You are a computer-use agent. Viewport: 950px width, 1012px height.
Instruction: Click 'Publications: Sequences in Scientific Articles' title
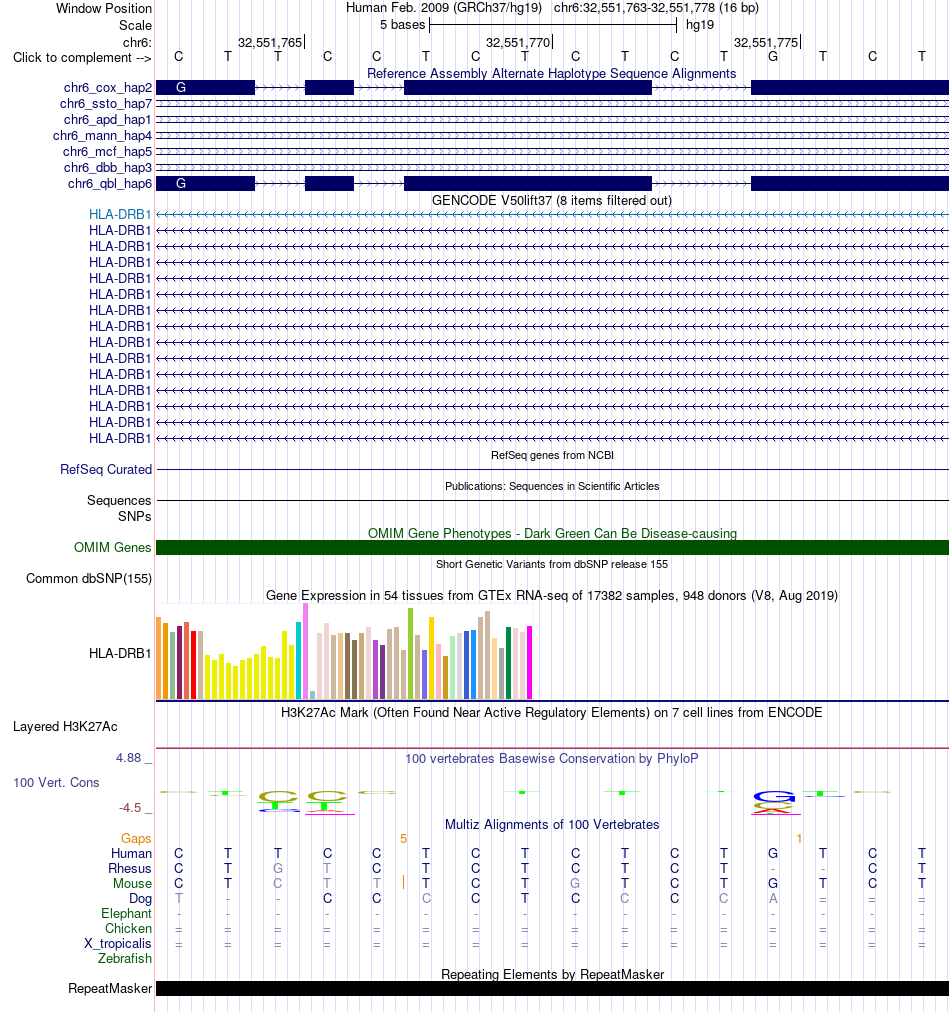(x=552, y=487)
